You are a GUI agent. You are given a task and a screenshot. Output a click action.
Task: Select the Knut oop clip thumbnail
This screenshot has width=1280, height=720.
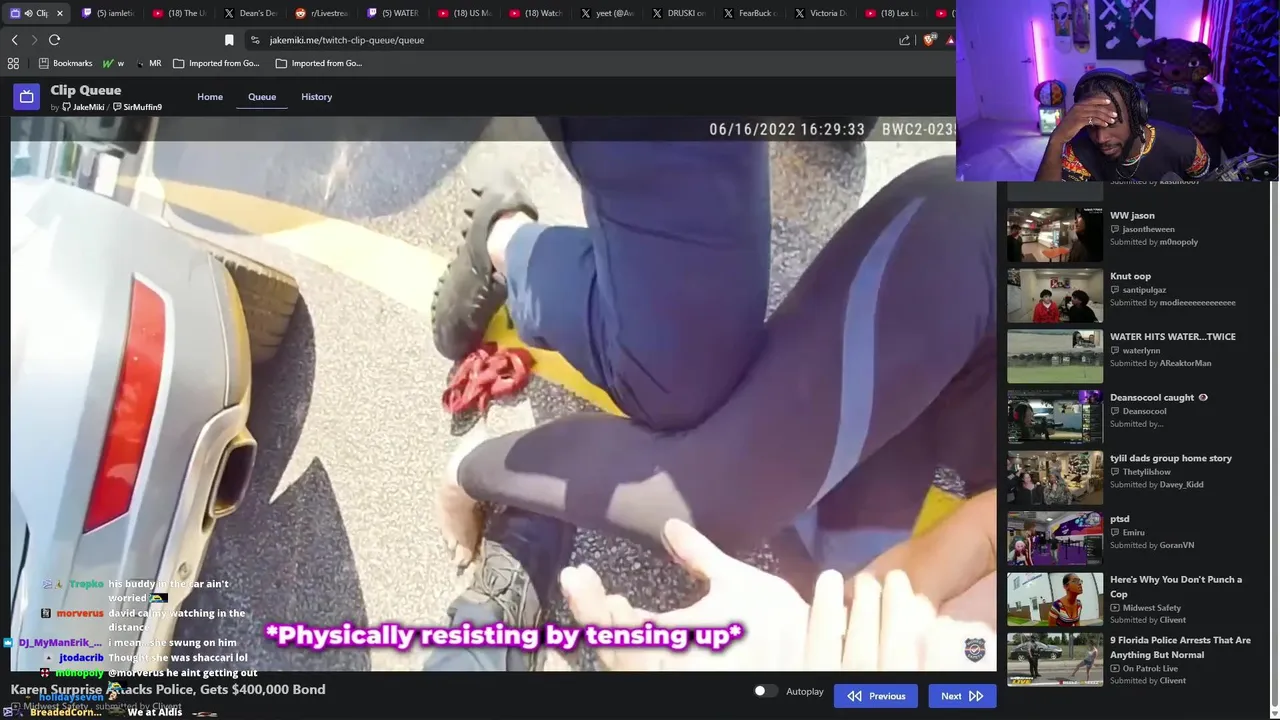(x=1055, y=295)
